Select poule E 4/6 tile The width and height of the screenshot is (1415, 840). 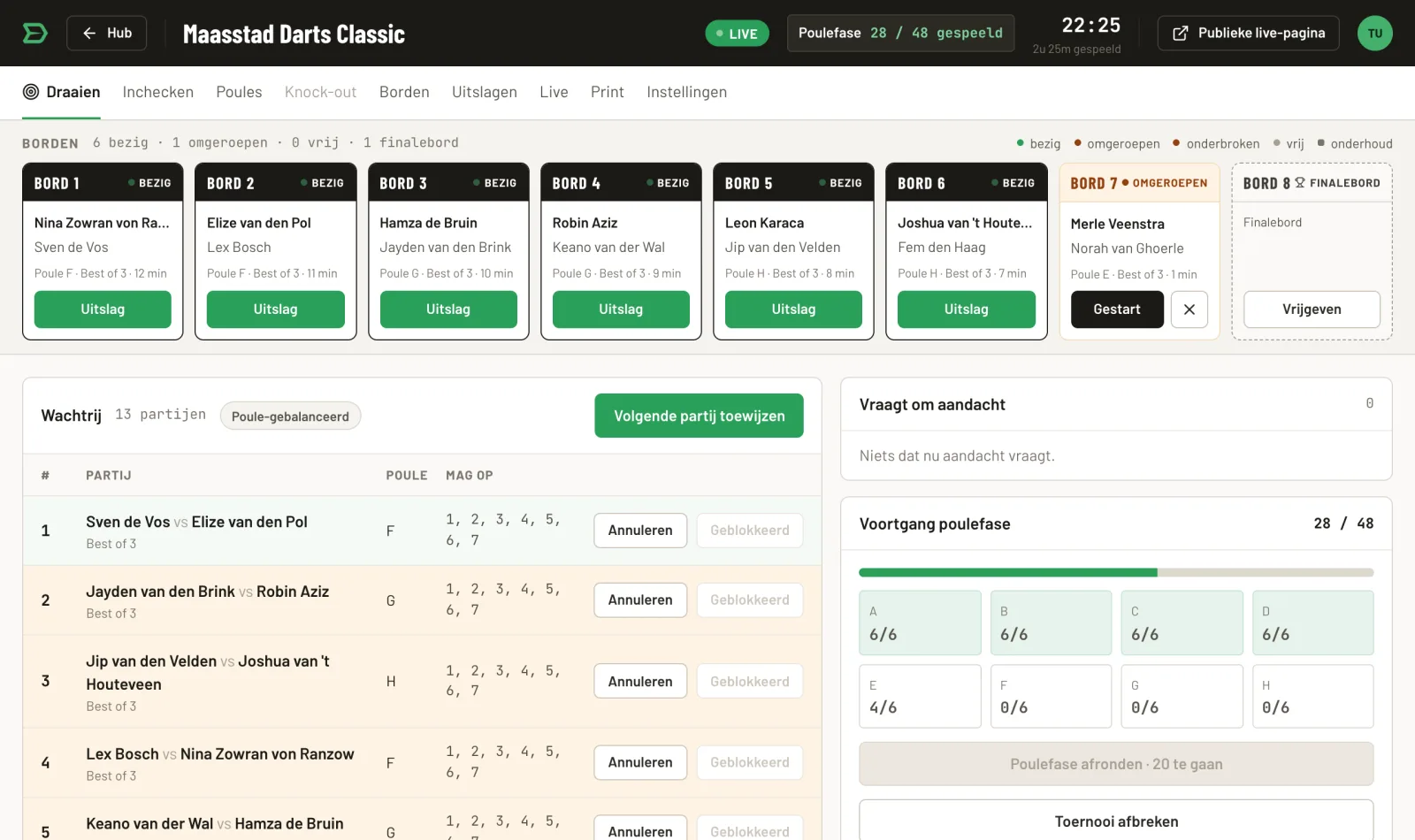pyautogui.click(x=920, y=697)
